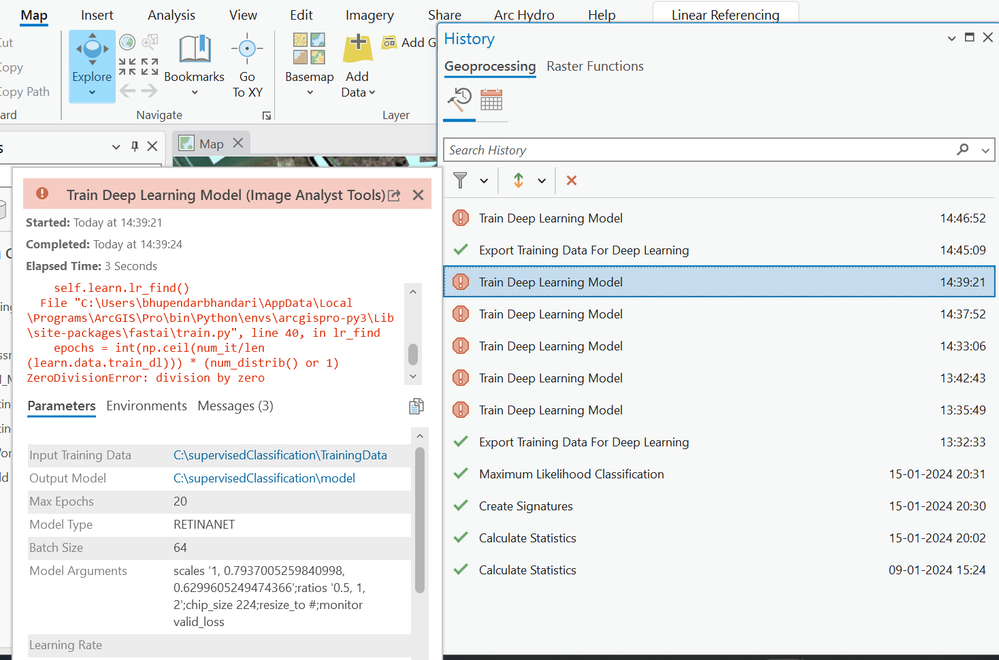Click the Navigate group launcher icon
The image size is (999, 660).
click(266, 115)
